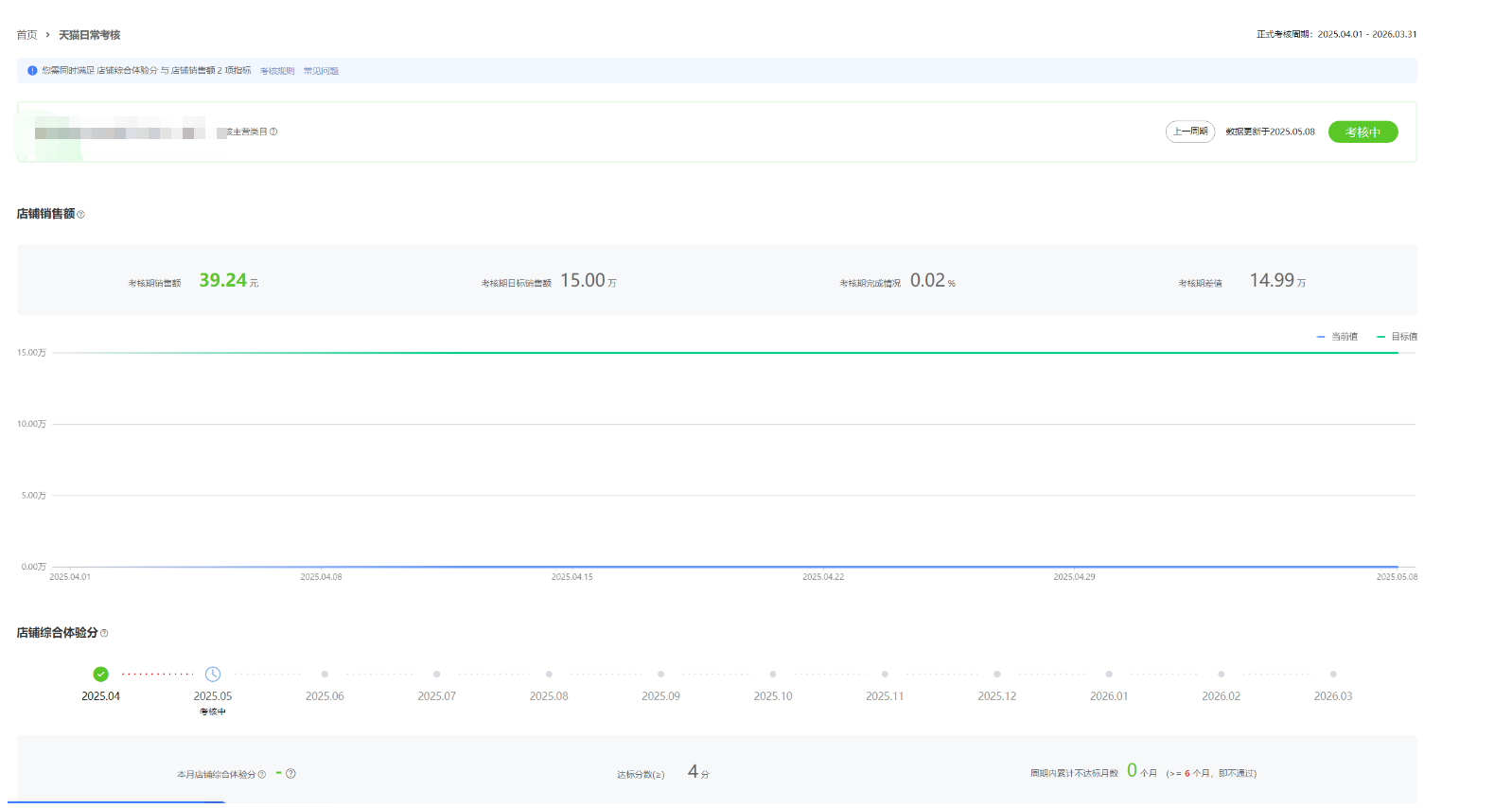1512x808 pixels.
Task: Toggle 目标值 series in chart legend
Action: pyautogui.click(x=1397, y=337)
